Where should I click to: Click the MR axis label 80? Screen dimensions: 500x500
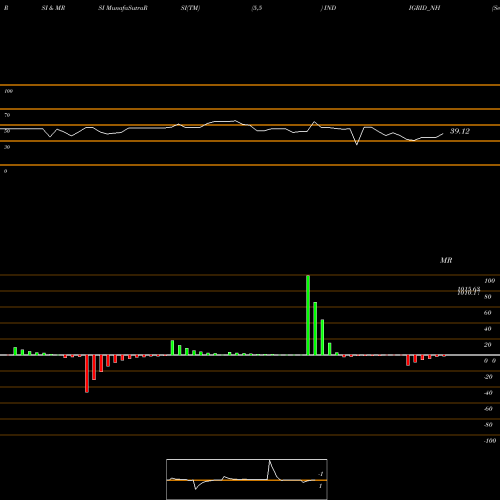488,297
